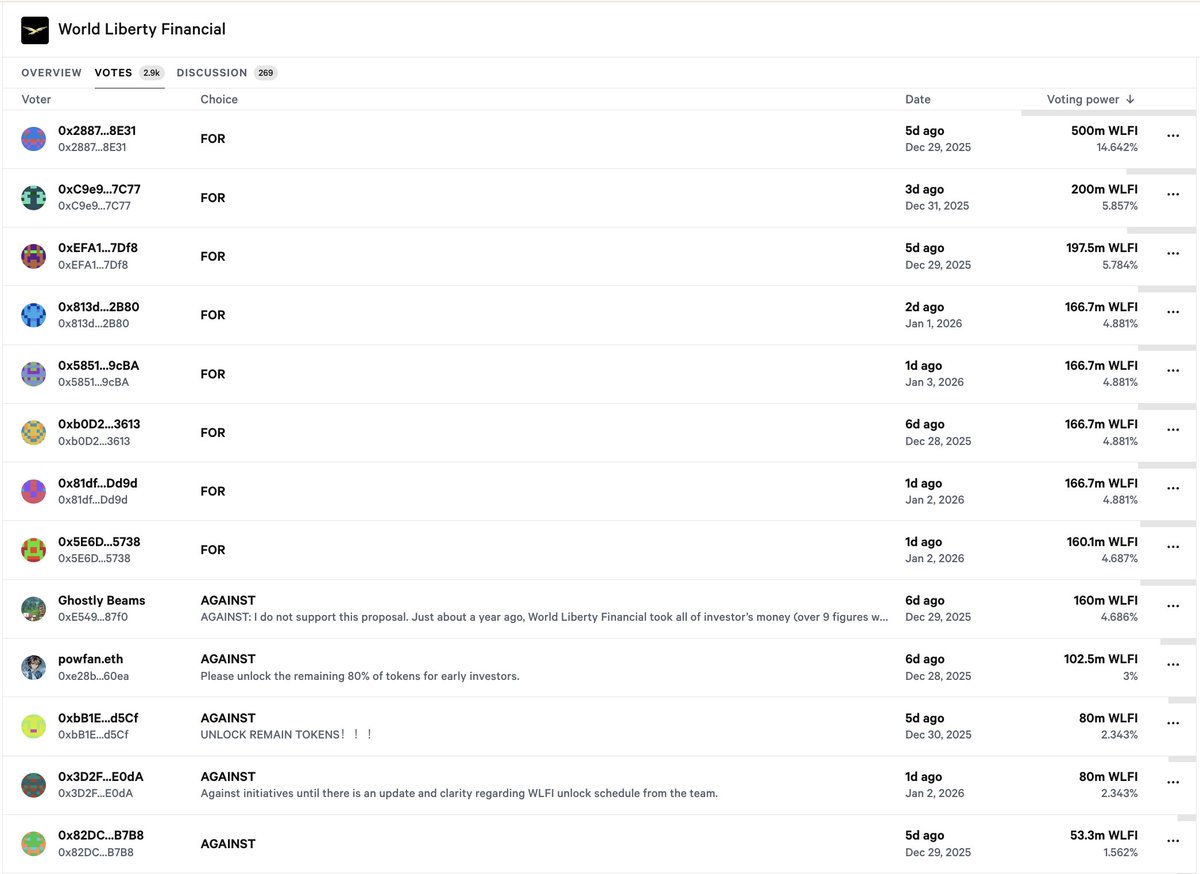Sort the list by the Choice column
The image size is (1200, 874).
[x=218, y=99]
